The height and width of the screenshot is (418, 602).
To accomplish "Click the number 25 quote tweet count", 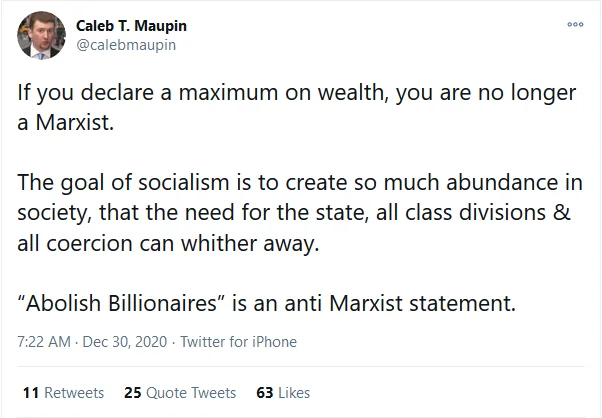I will point(133,393).
